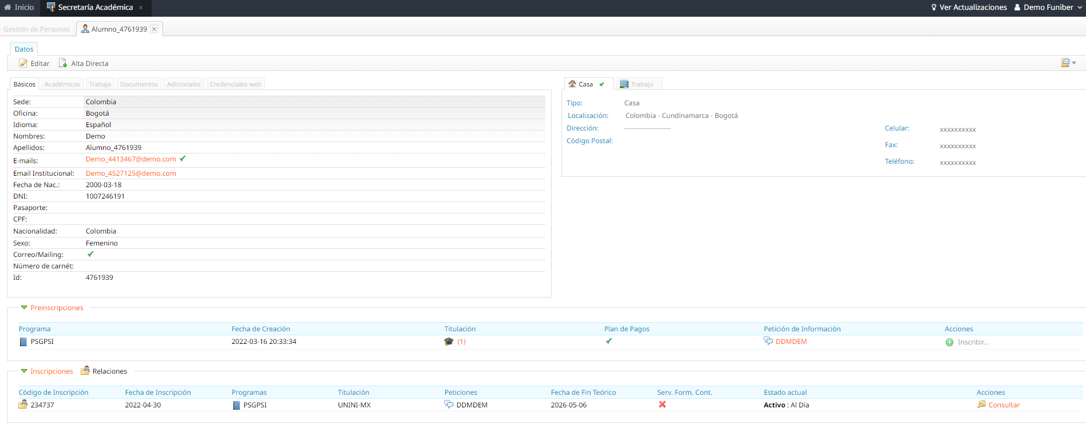Close the Alumno_4761939 tab

click(x=154, y=29)
